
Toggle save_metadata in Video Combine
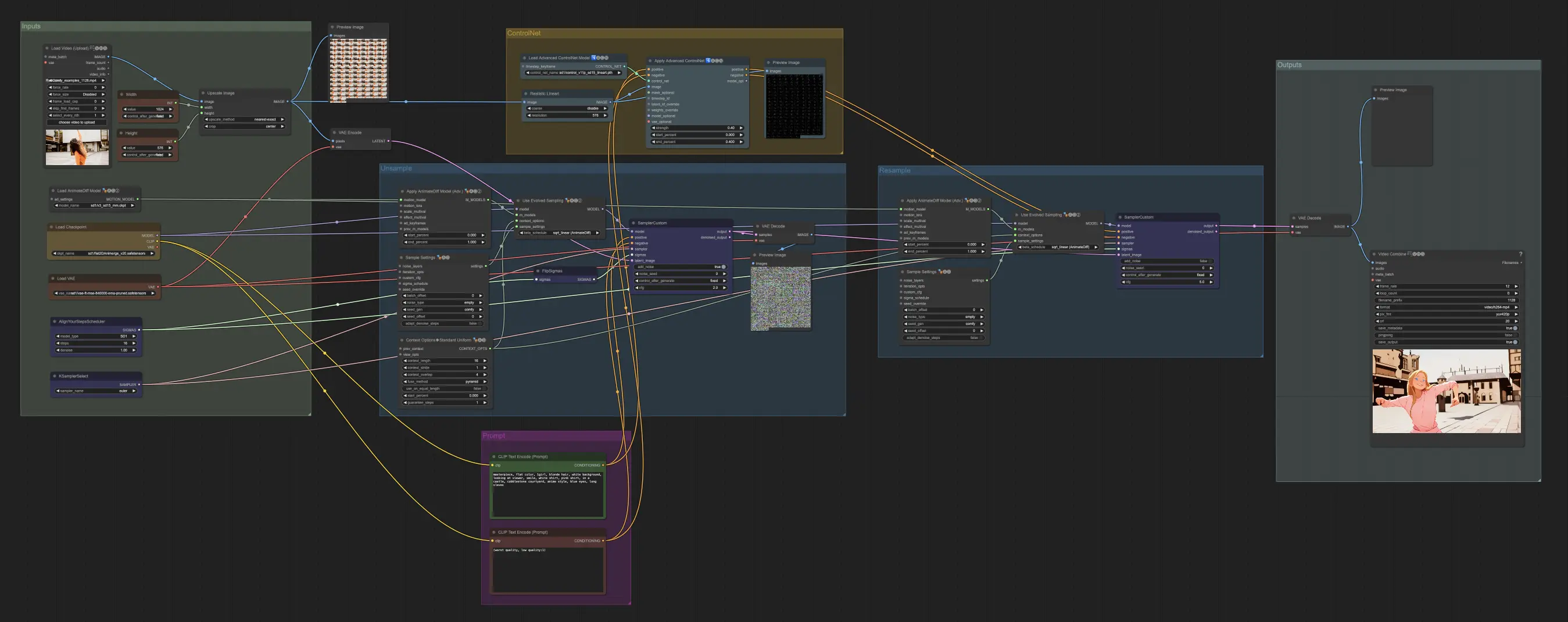point(1447,328)
